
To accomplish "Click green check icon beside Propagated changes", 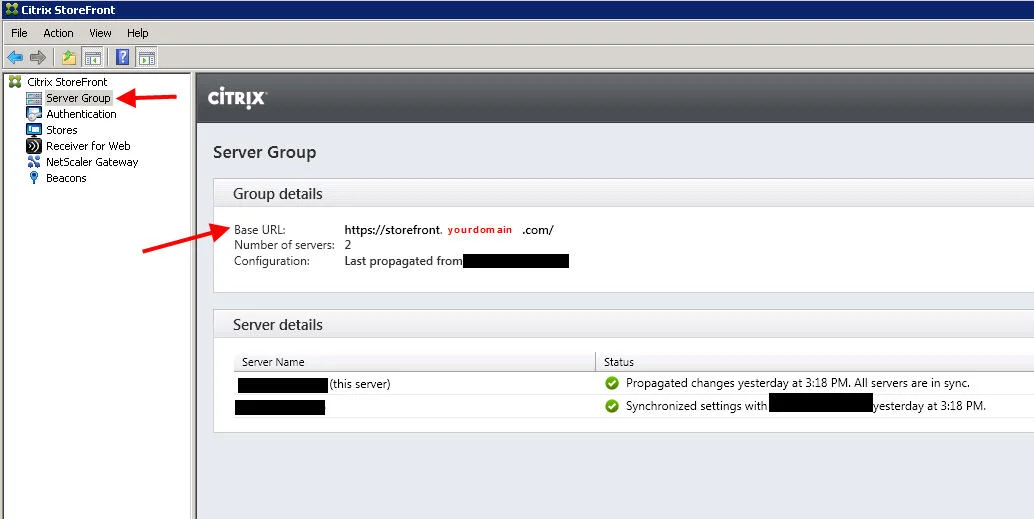I will point(612,383).
